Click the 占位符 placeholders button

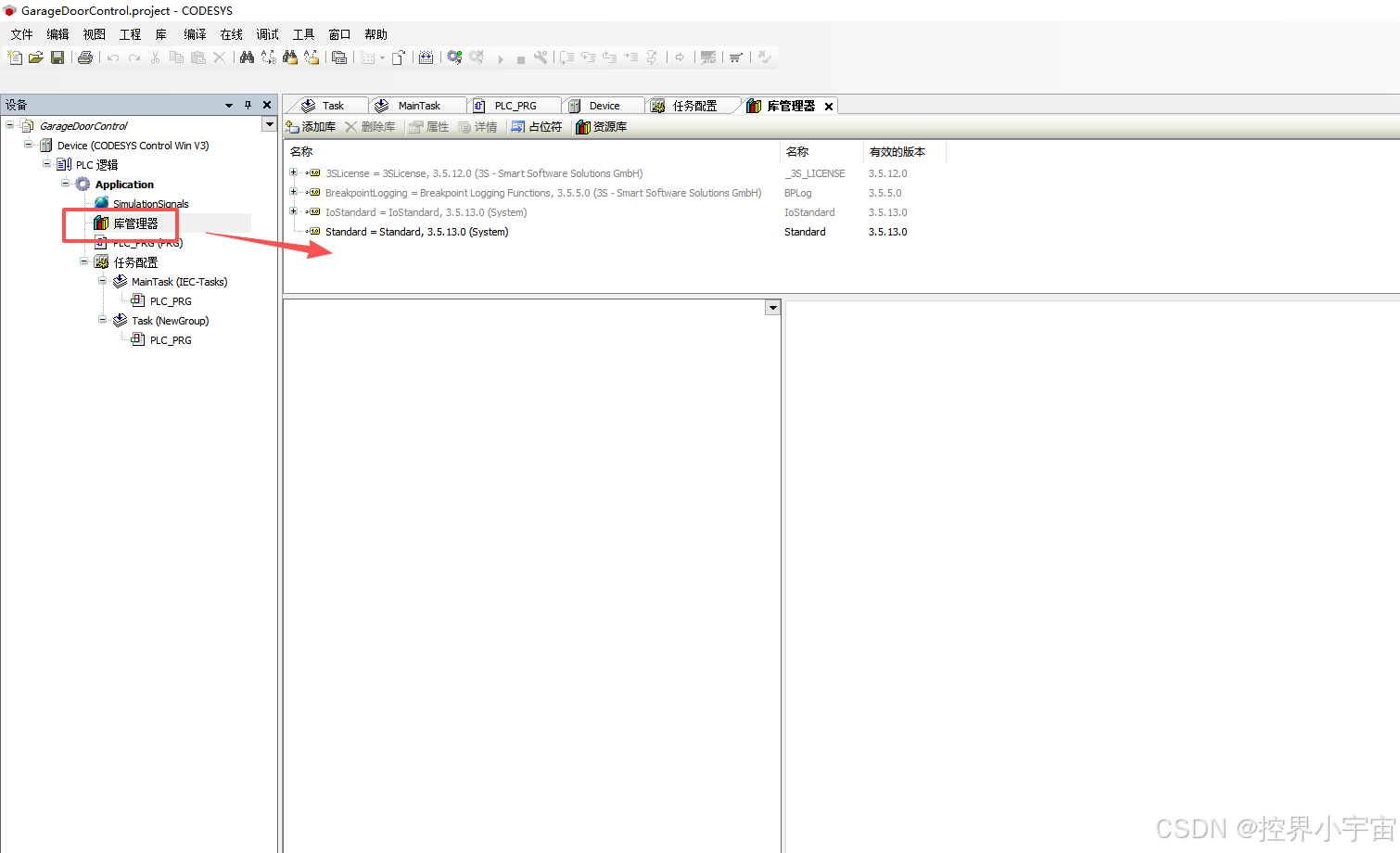point(537,127)
